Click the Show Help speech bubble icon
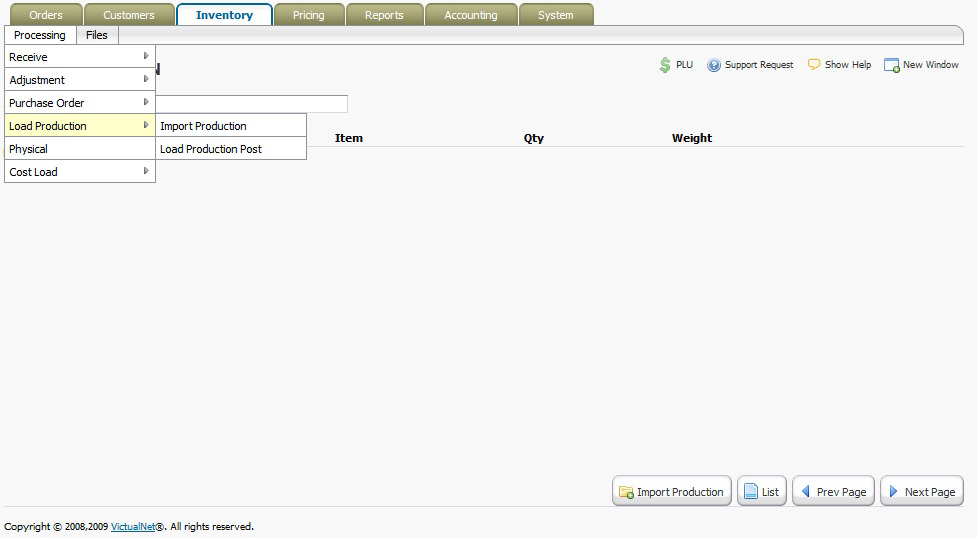This screenshot has width=977, height=538. click(x=814, y=64)
